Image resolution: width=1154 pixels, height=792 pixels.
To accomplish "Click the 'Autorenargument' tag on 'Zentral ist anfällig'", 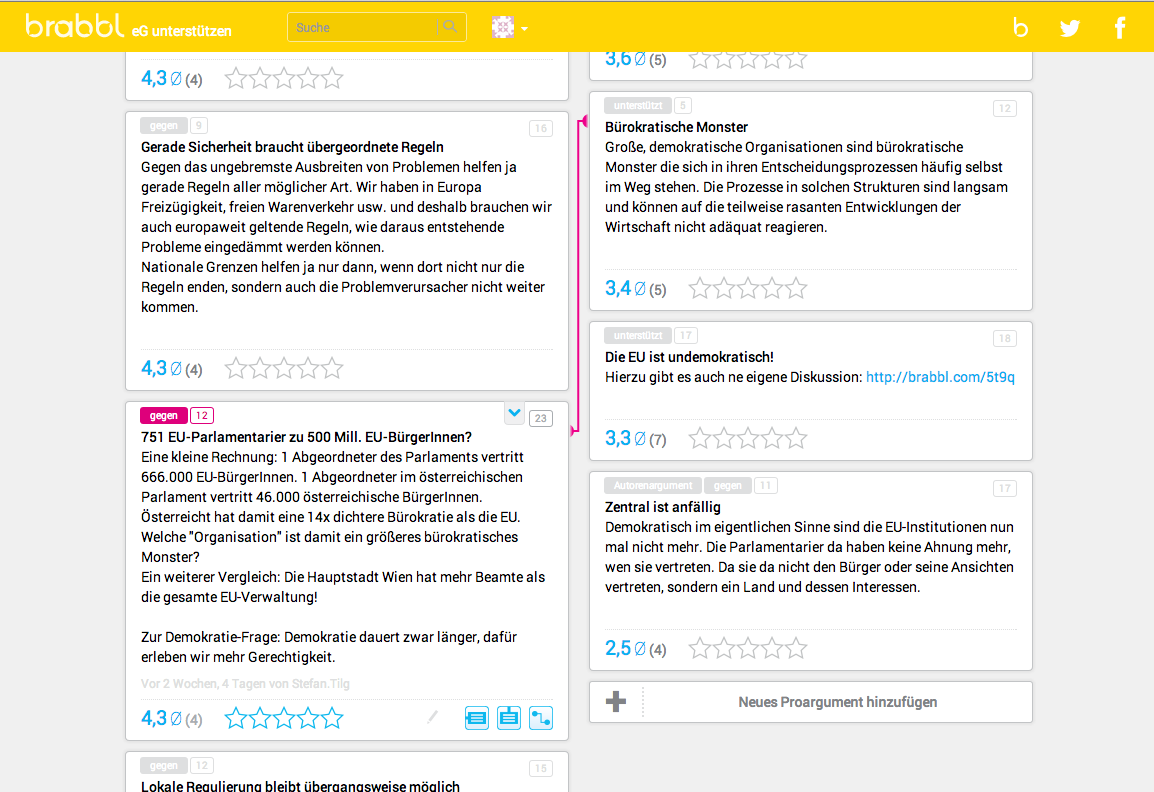I will (x=653, y=486).
